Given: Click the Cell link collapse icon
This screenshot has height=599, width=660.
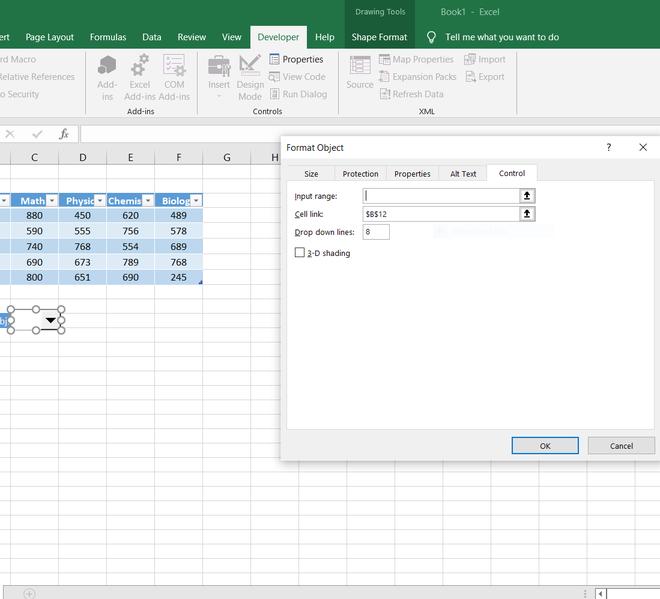Looking at the screenshot, I should (x=527, y=214).
